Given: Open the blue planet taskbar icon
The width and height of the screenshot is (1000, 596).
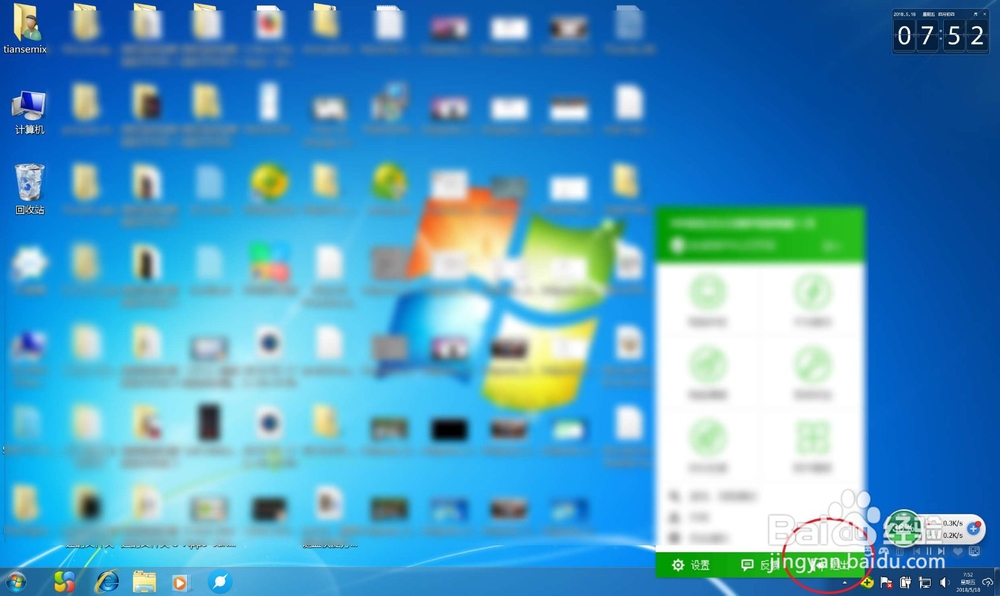Looking at the screenshot, I should (220, 581).
